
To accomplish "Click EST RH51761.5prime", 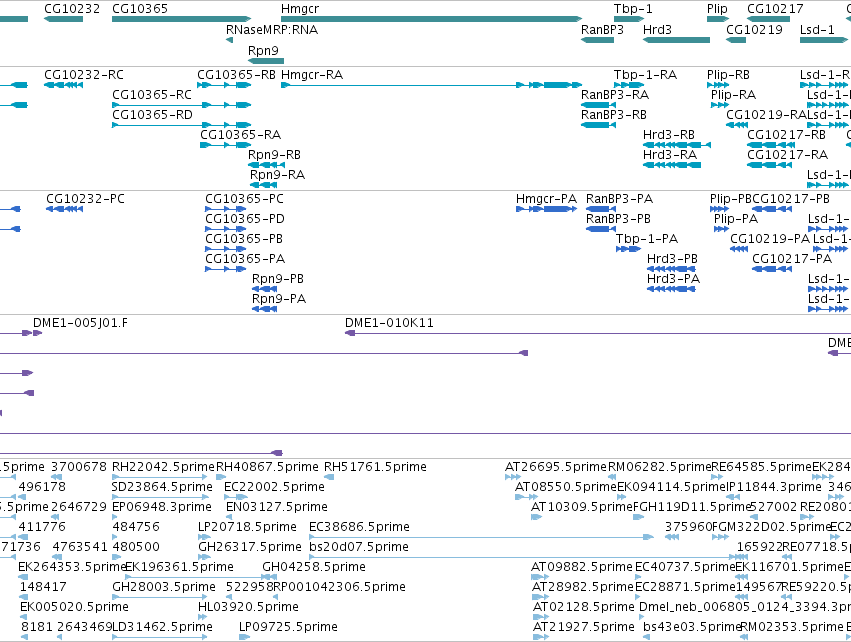I will pos(375,467).
